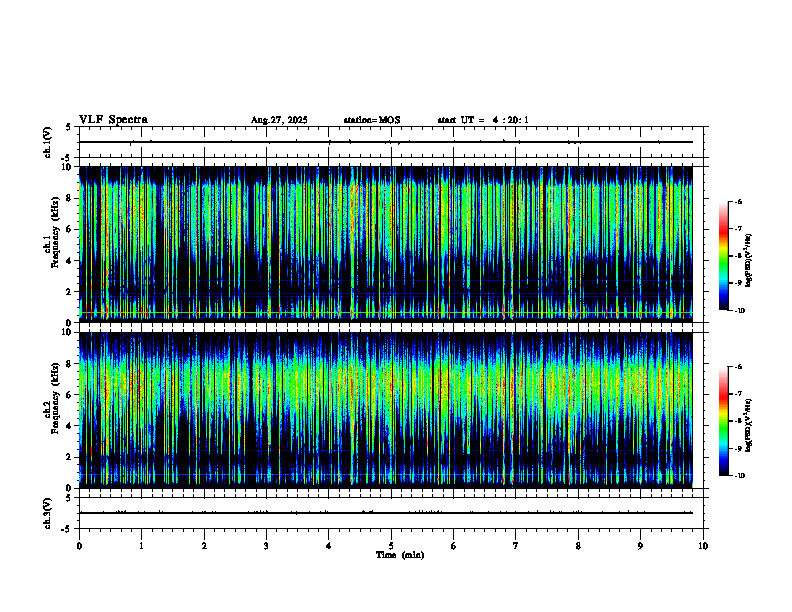This screenshot has height=612, width=792.
Task: Click the ch.1 voltage waveform trace panel
Action: pos(393,142)
